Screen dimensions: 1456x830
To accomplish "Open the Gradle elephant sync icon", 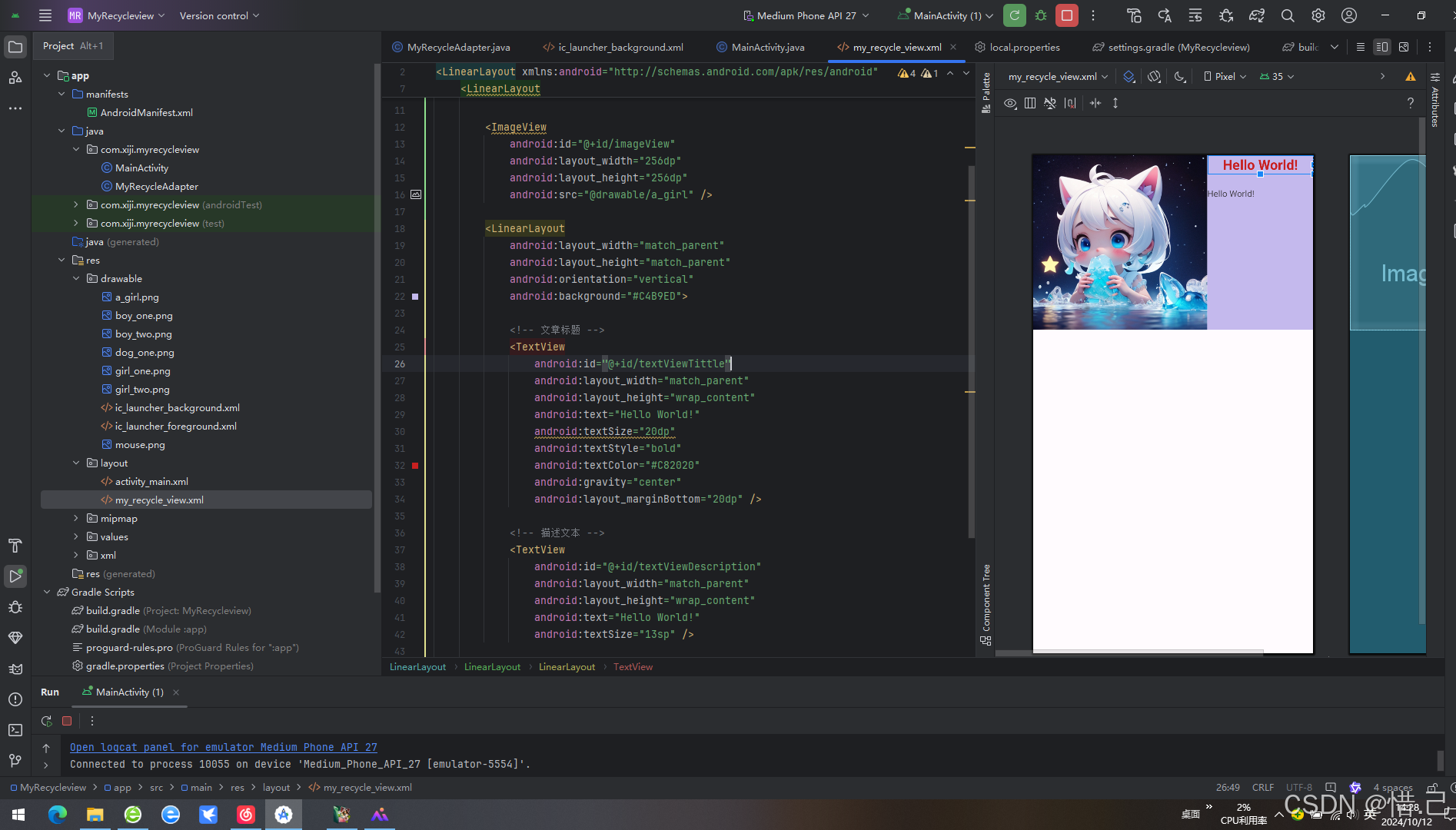I will point(1257,15).
